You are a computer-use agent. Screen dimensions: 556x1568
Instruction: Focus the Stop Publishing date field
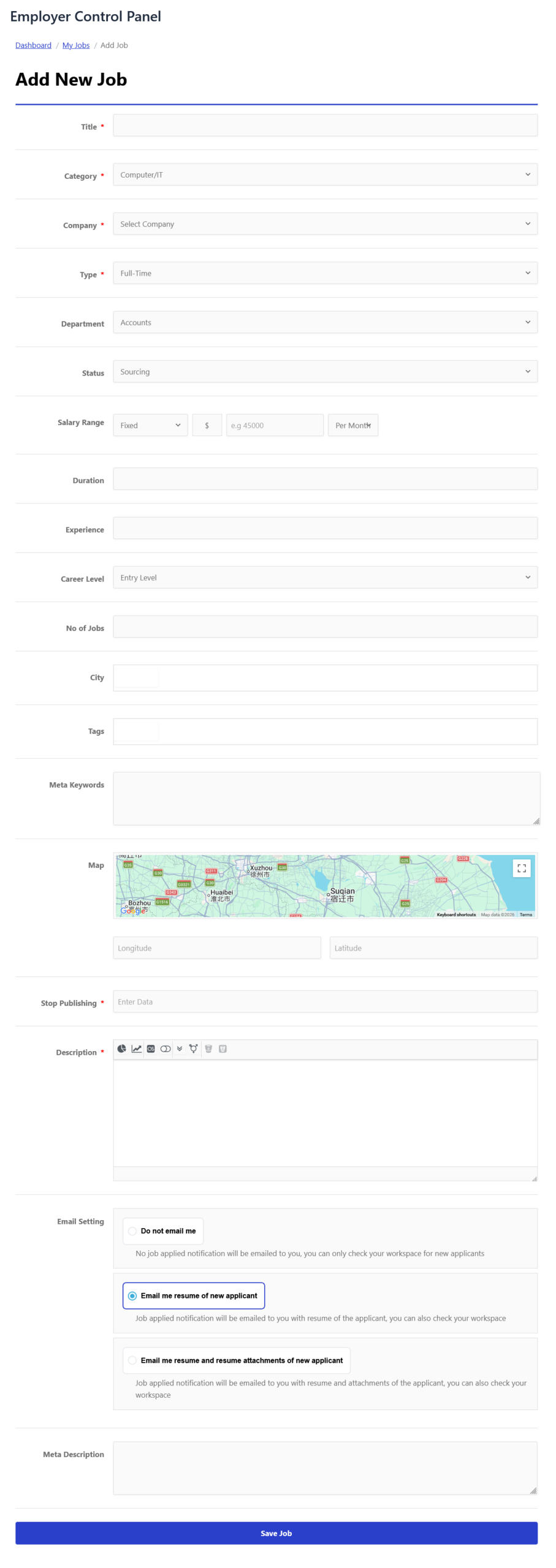tap(325, 1001)
